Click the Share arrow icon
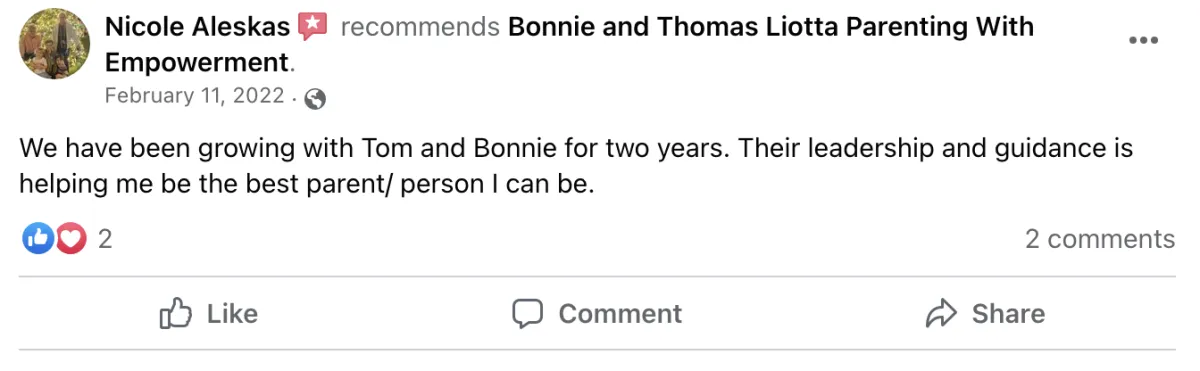 (942, 314)
